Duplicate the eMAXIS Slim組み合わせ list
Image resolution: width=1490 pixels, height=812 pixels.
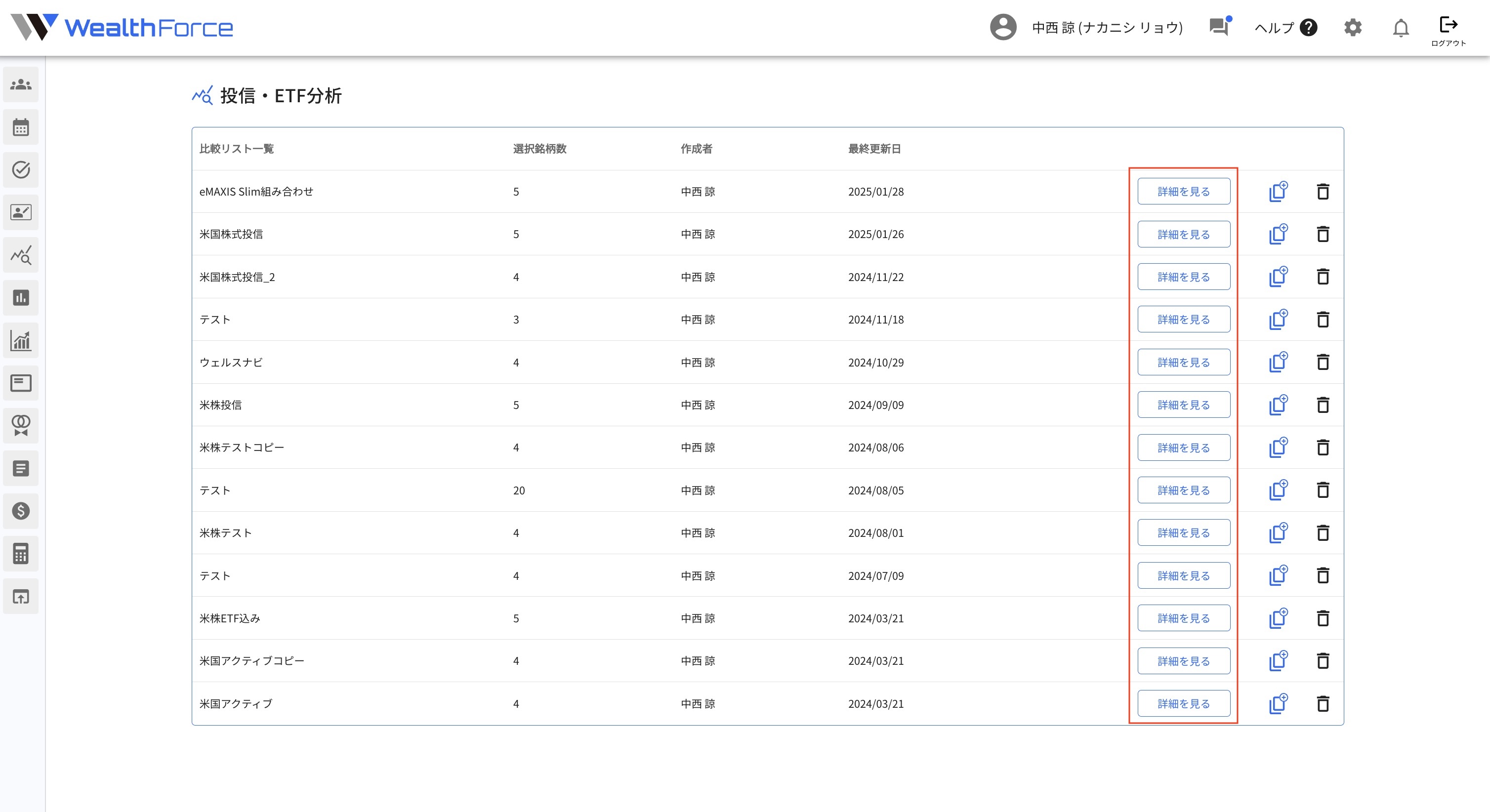tap(1278, 192)
